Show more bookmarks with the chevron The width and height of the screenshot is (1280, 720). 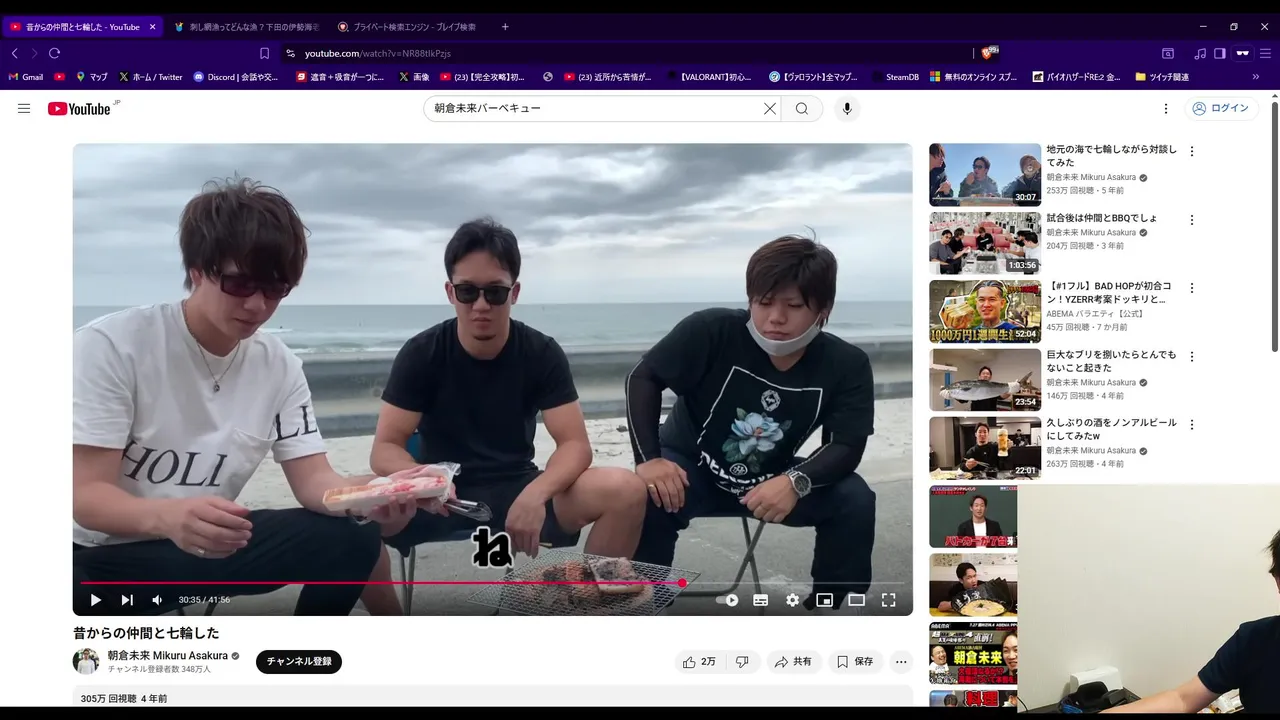click(x=1256, y=77)
